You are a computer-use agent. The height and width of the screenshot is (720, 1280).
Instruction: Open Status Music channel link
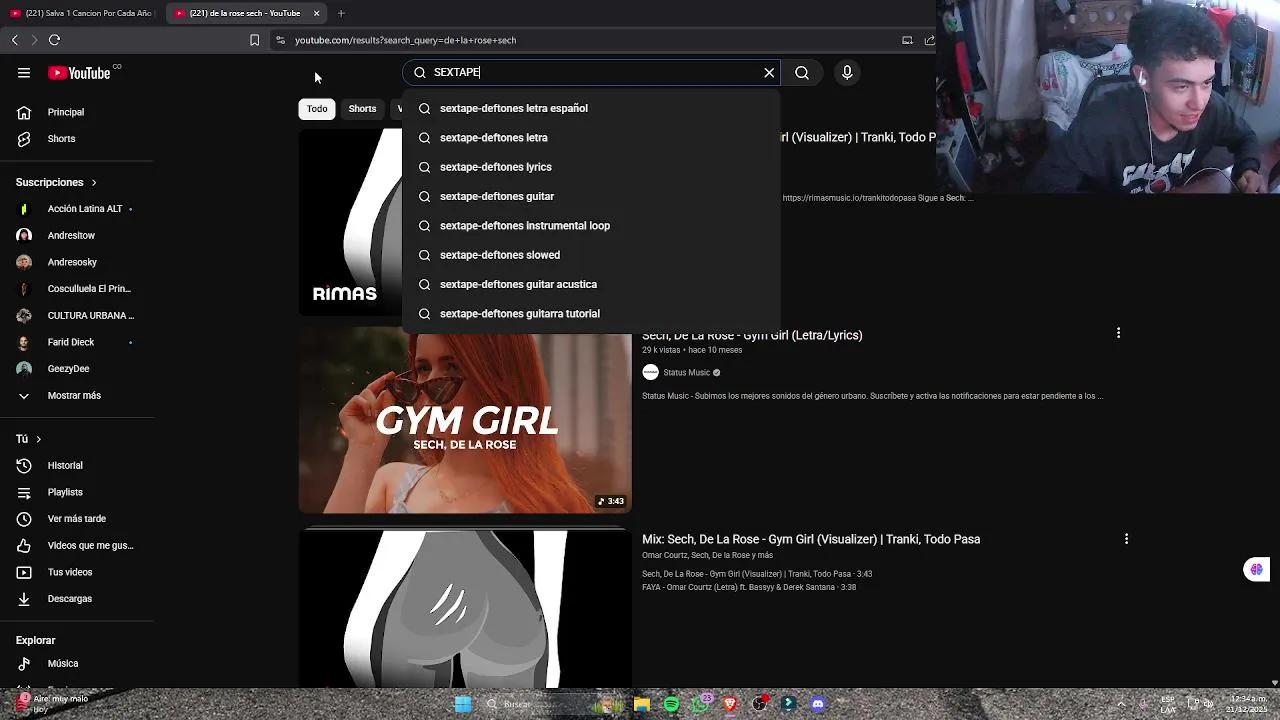[x=686, y=372]
